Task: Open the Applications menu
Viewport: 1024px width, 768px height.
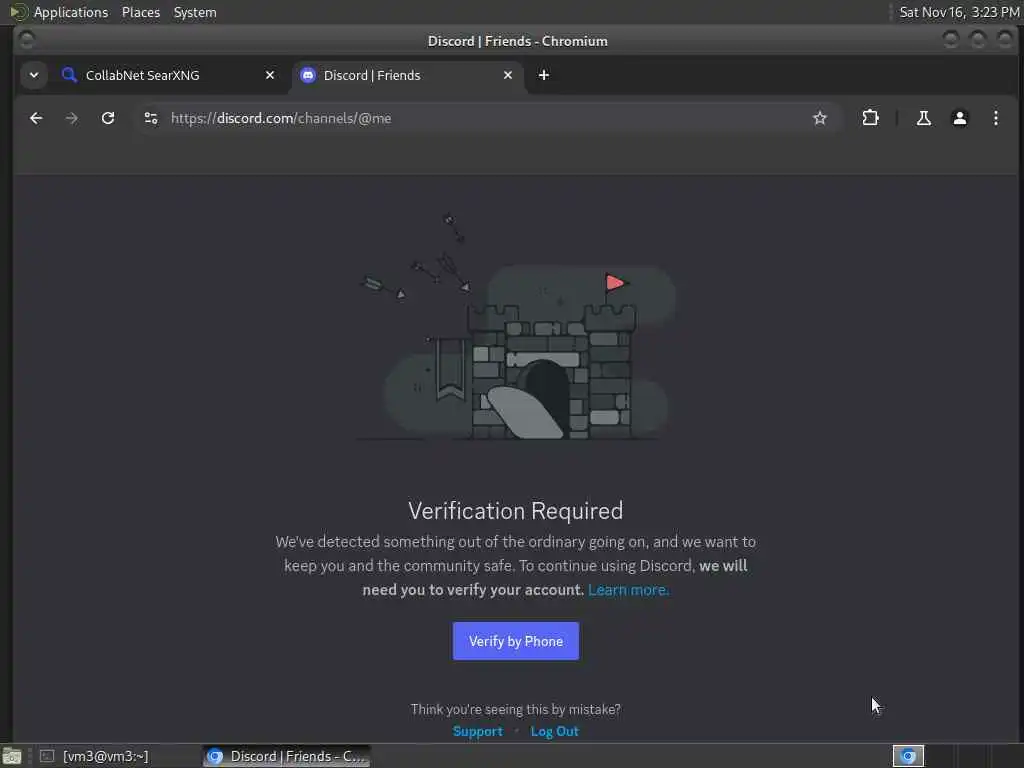Action: tap(71, 12)
